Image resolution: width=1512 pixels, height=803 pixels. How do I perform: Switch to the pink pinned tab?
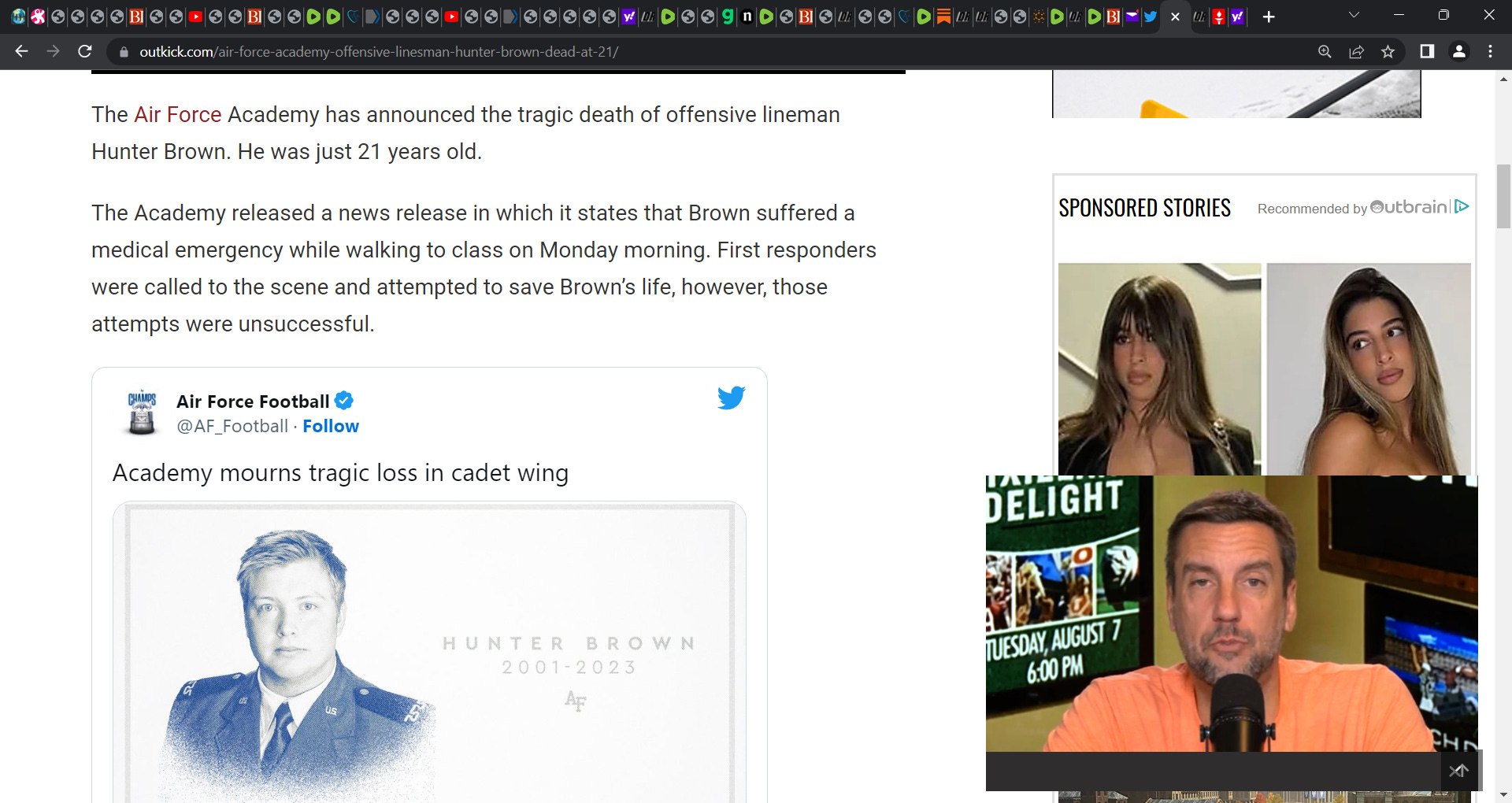(x=38, y=17)
